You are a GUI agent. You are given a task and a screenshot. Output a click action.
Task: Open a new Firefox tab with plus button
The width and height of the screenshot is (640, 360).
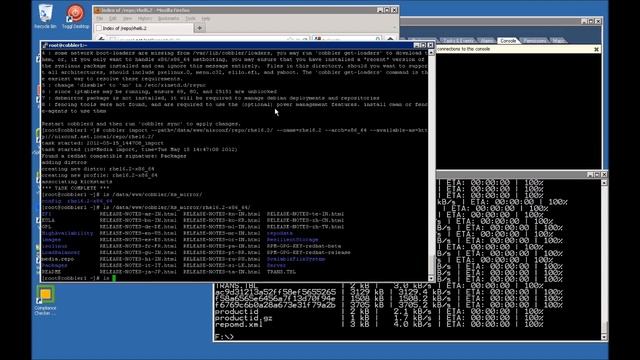tap(200, 28)
